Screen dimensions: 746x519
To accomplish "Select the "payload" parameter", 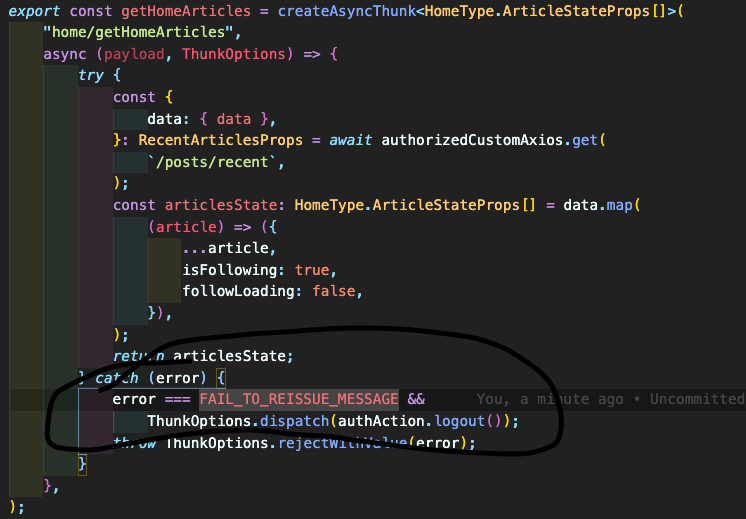I will [x=134, y=54].
